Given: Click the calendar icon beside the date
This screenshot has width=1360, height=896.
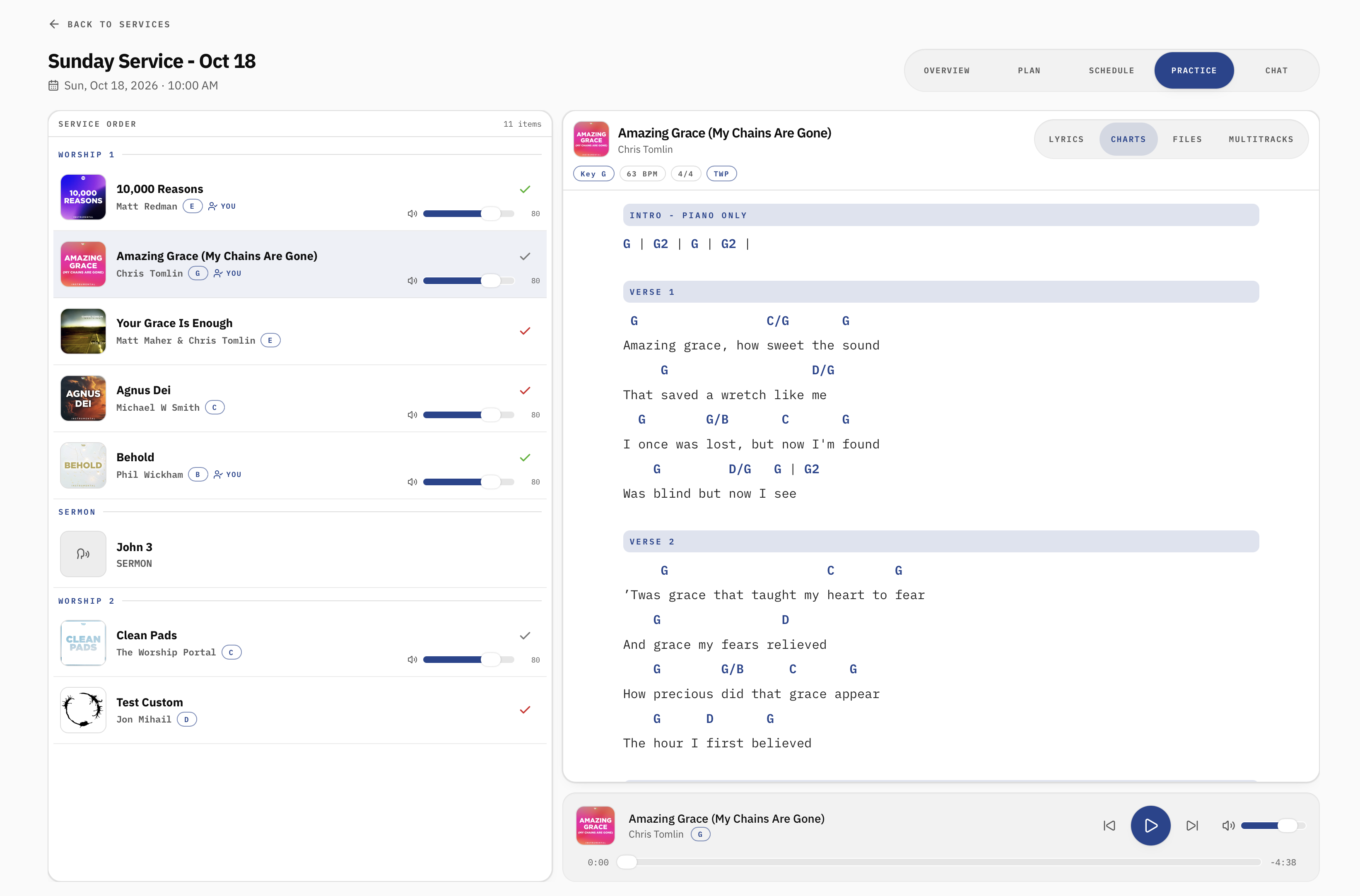Looking at the screenshot, I should click(x=53, y=86).
